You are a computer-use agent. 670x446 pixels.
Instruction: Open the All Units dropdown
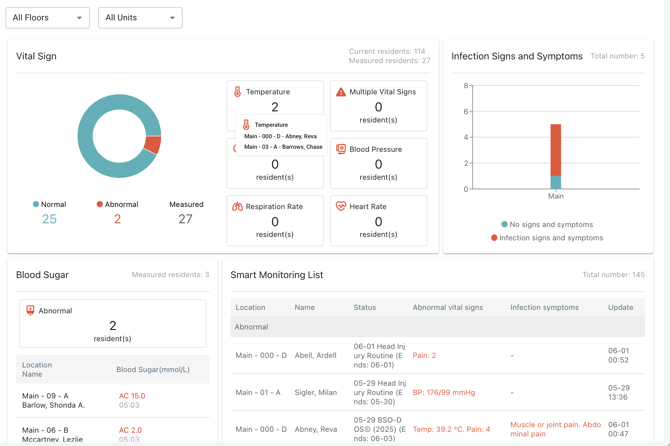coord(140,18)
